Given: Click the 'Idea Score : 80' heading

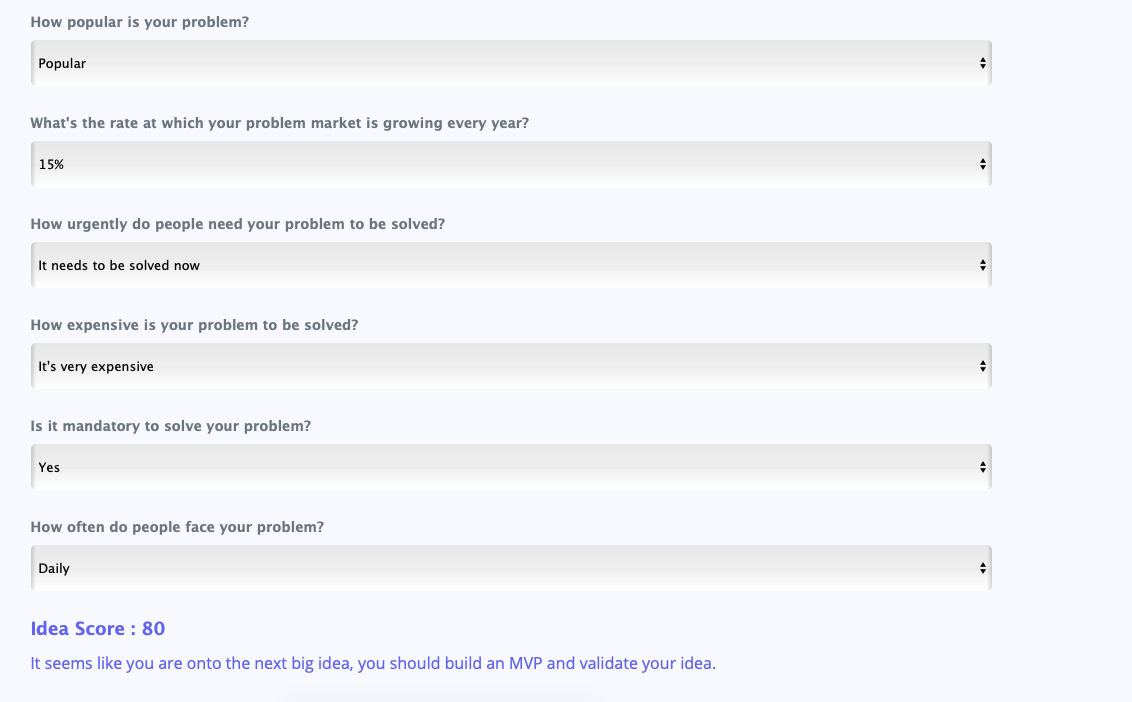Looking at the screenshot, I should [97, 628].
